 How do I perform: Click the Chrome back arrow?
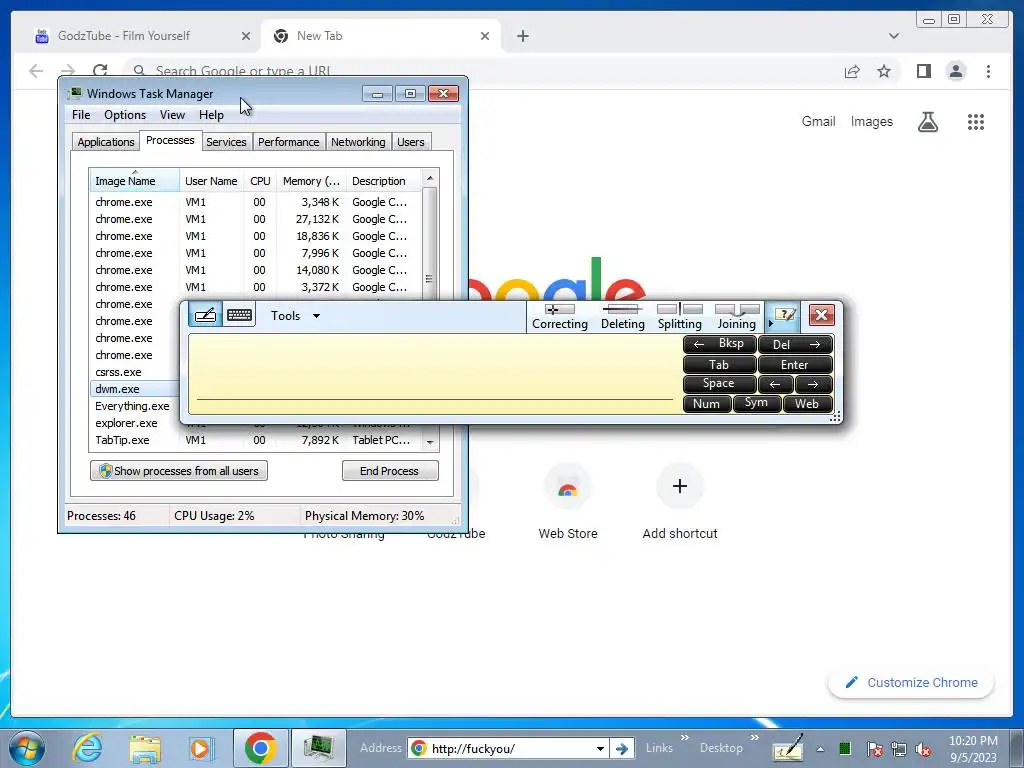tap(36, 71)
